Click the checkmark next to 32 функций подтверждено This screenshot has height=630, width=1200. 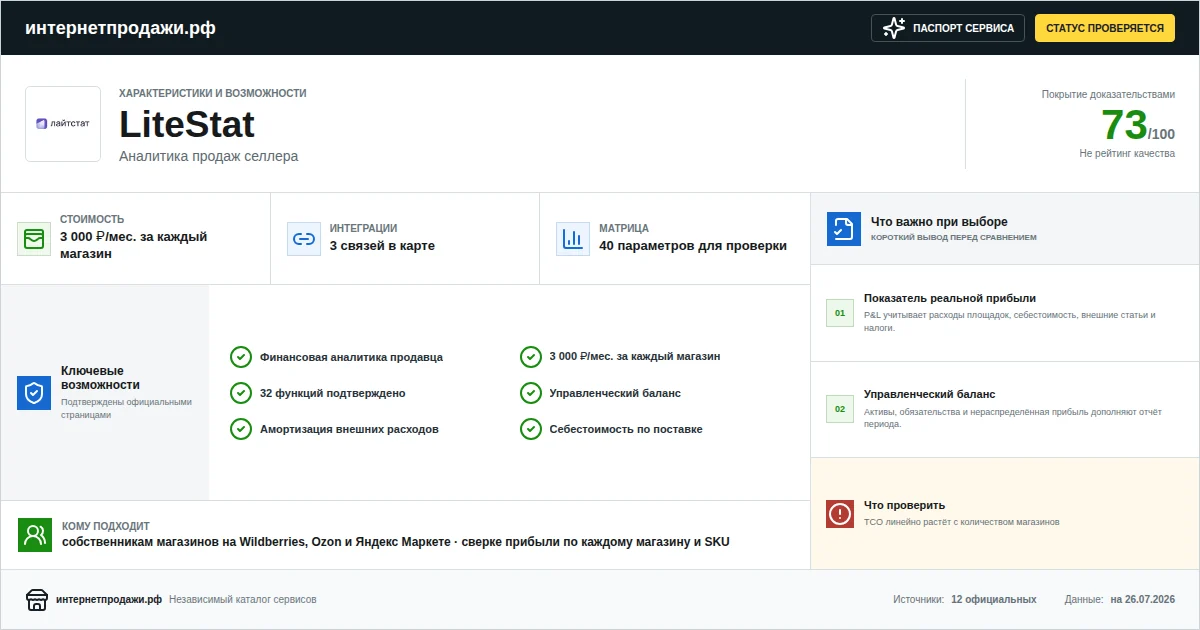[241, 393]
